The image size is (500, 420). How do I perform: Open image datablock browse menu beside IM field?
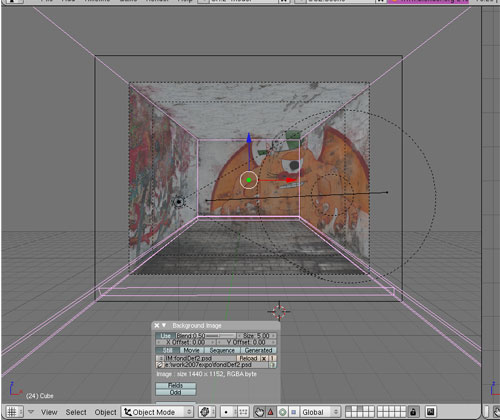[160, 358]
